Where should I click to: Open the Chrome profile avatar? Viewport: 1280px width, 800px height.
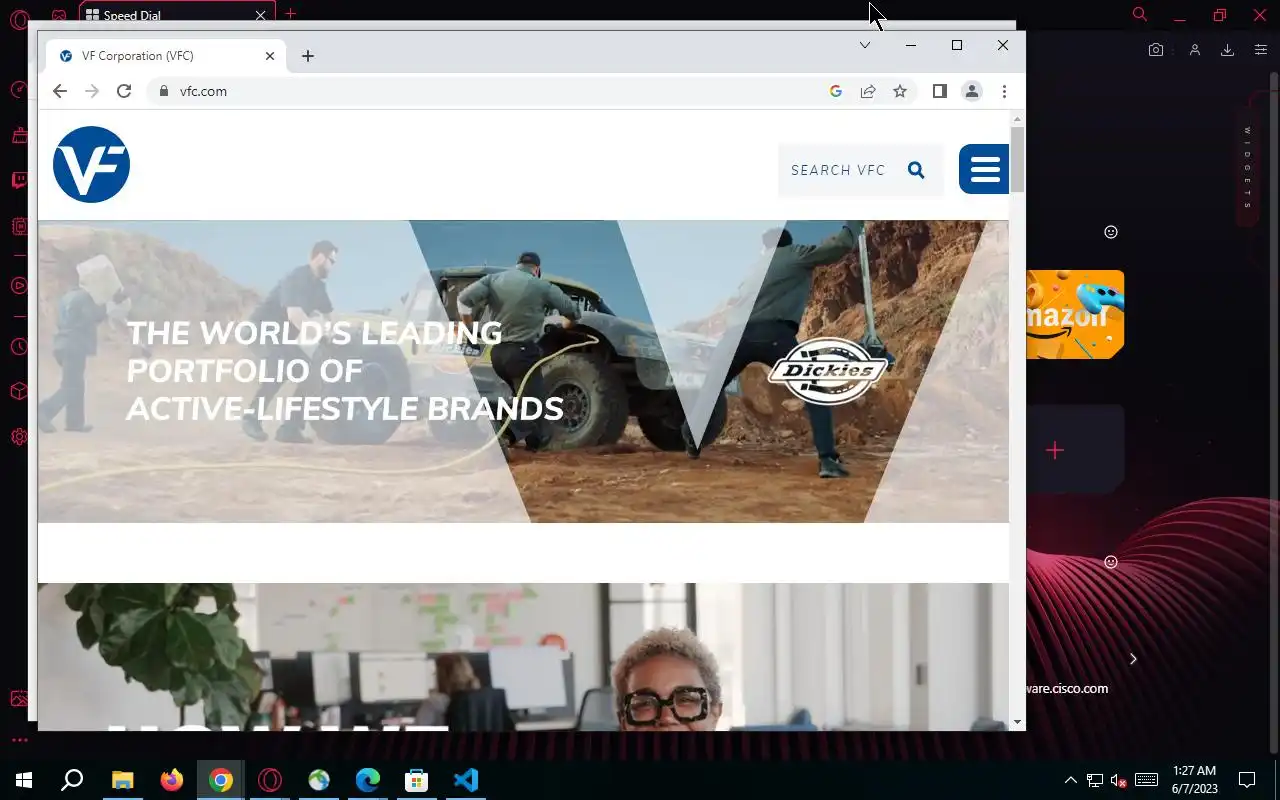pyautogui.click(x=972, y=91)
